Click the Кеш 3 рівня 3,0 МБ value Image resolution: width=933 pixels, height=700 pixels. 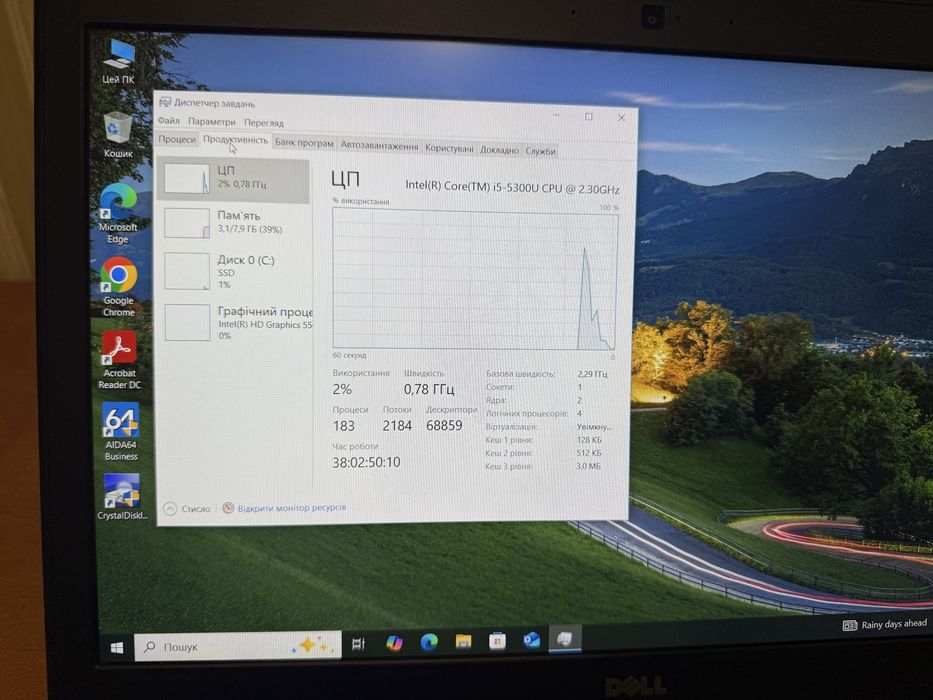click(x=588, y=466)
